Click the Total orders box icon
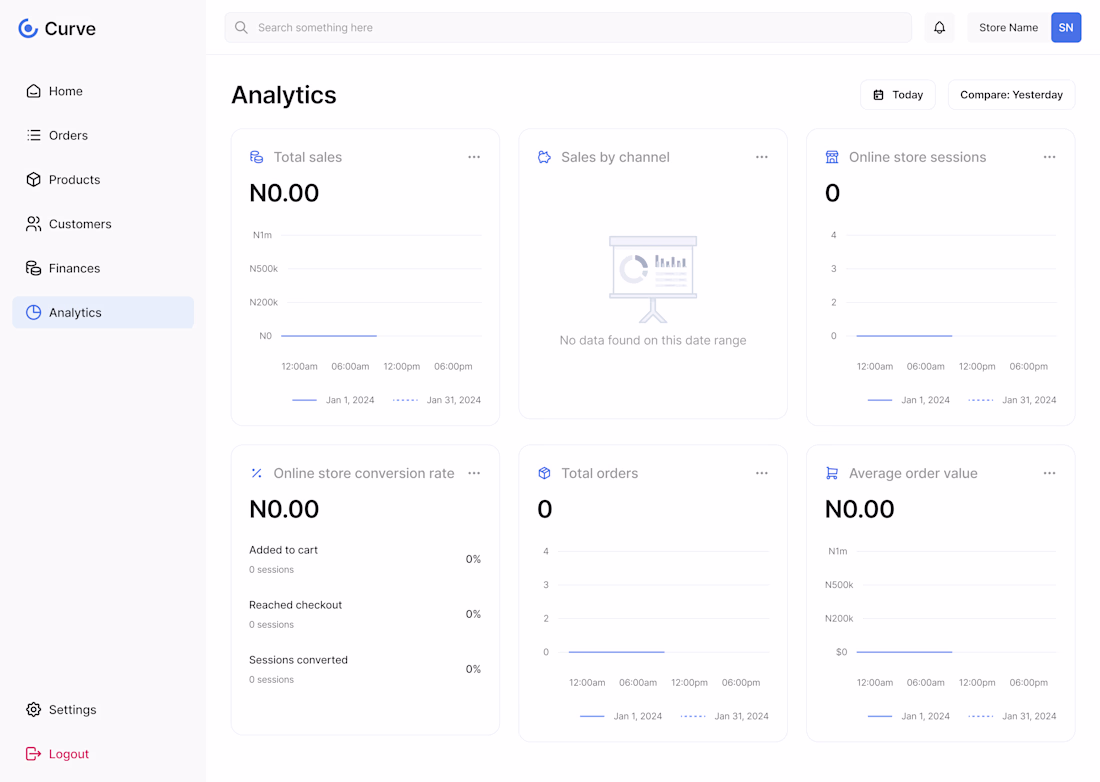The image size is (1100, 782). tap(544, 473)
